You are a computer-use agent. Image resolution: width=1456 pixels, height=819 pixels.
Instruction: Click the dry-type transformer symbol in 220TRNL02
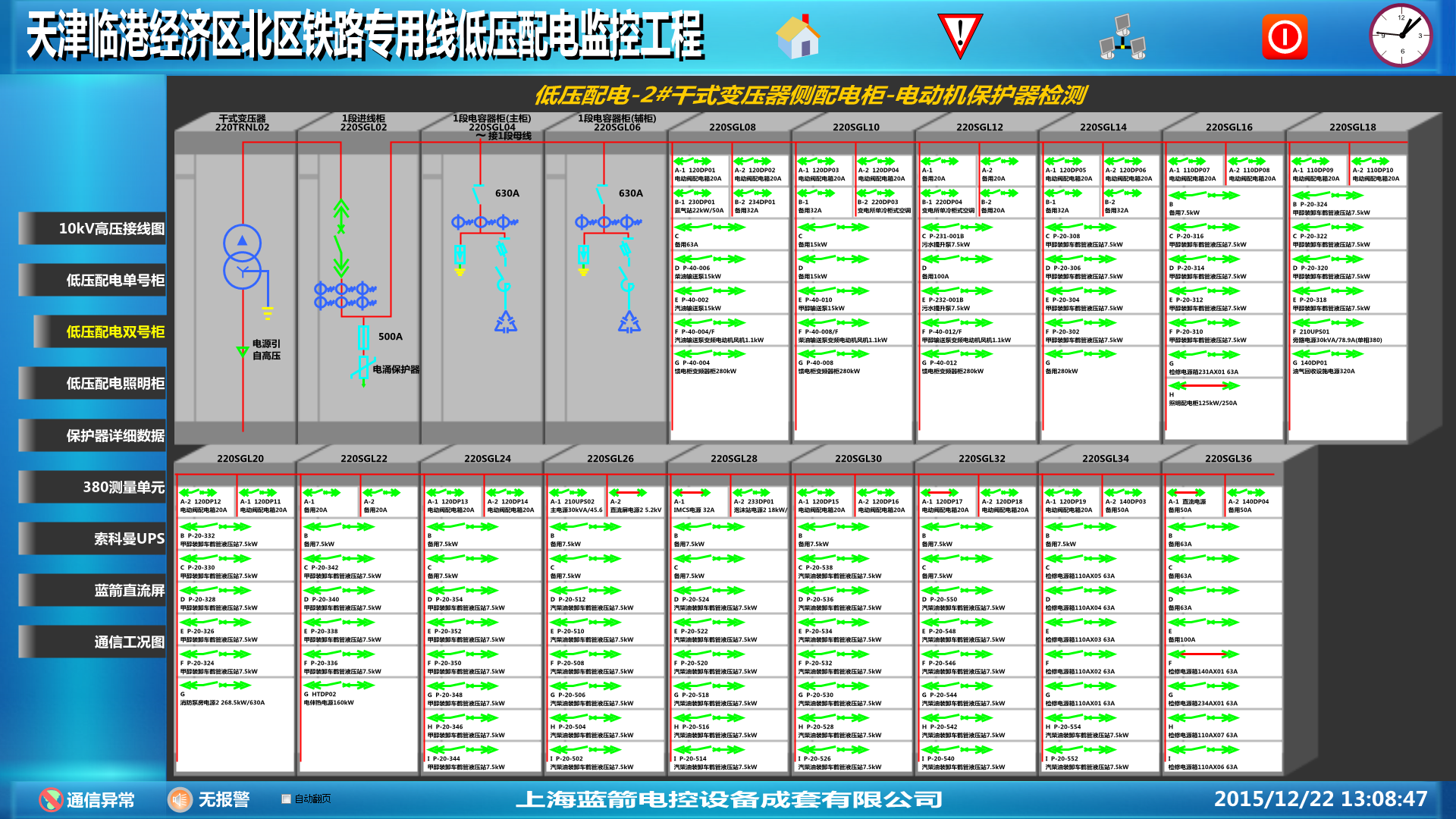click(242, 256)
